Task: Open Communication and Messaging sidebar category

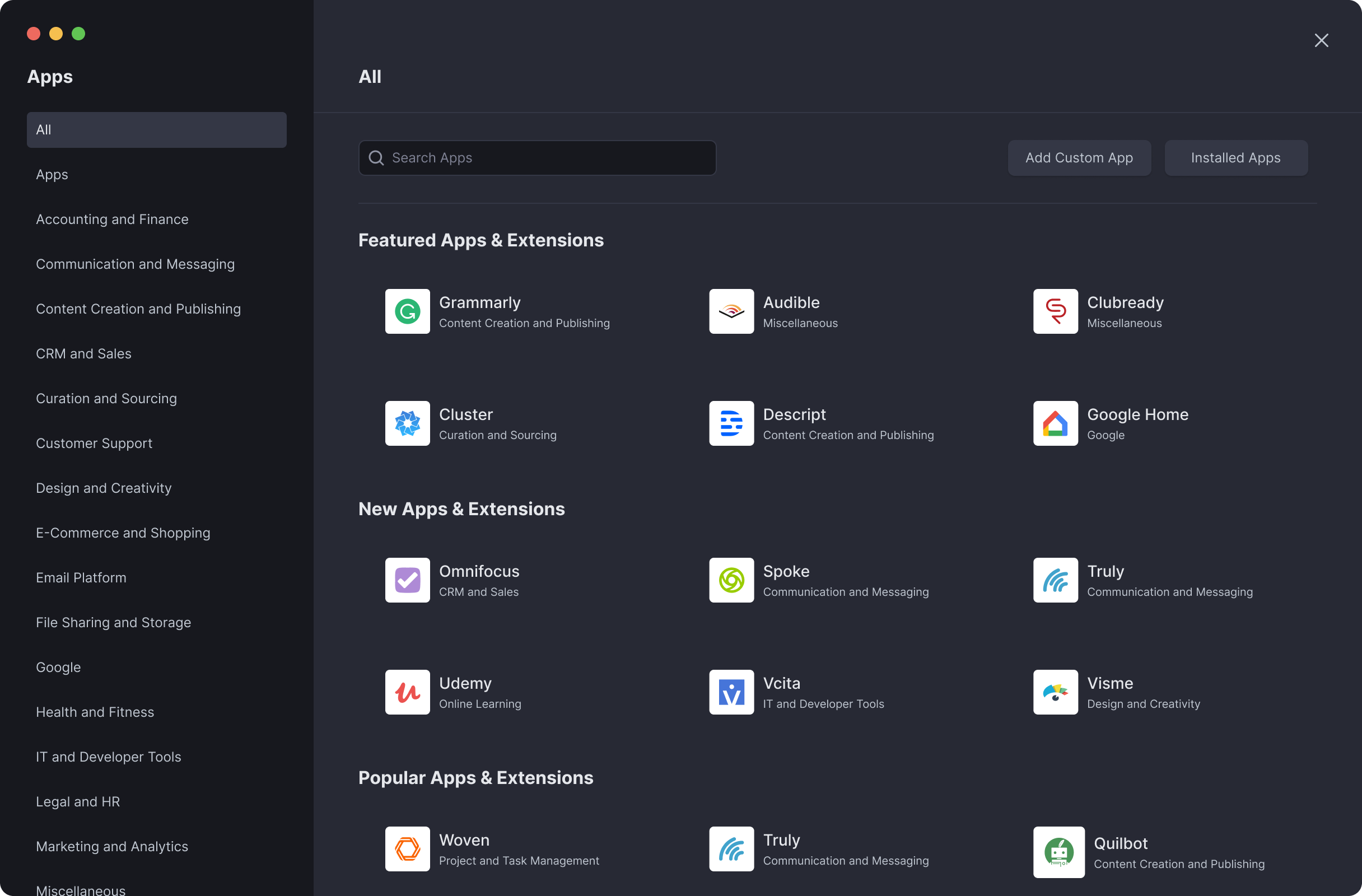Action: click(157, 264)
